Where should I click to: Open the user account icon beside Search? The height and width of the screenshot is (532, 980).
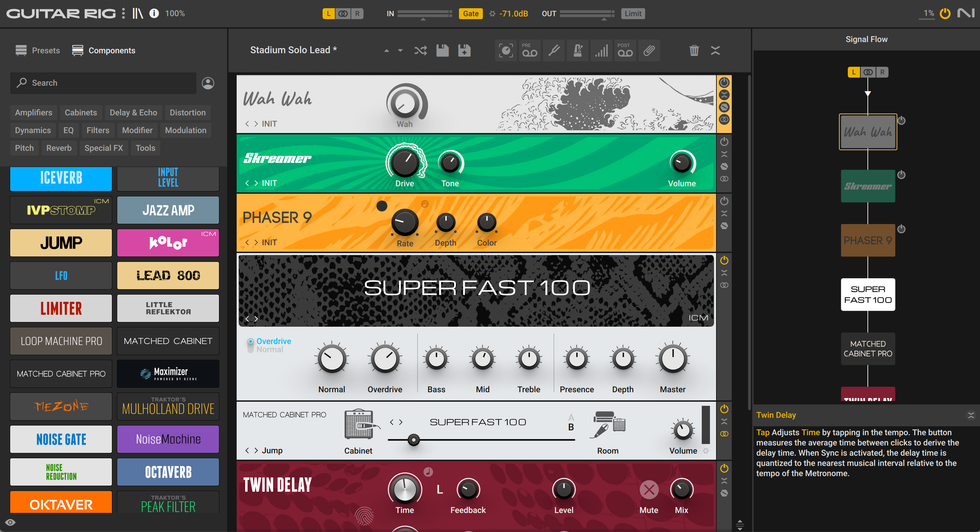tap(208, 83)
